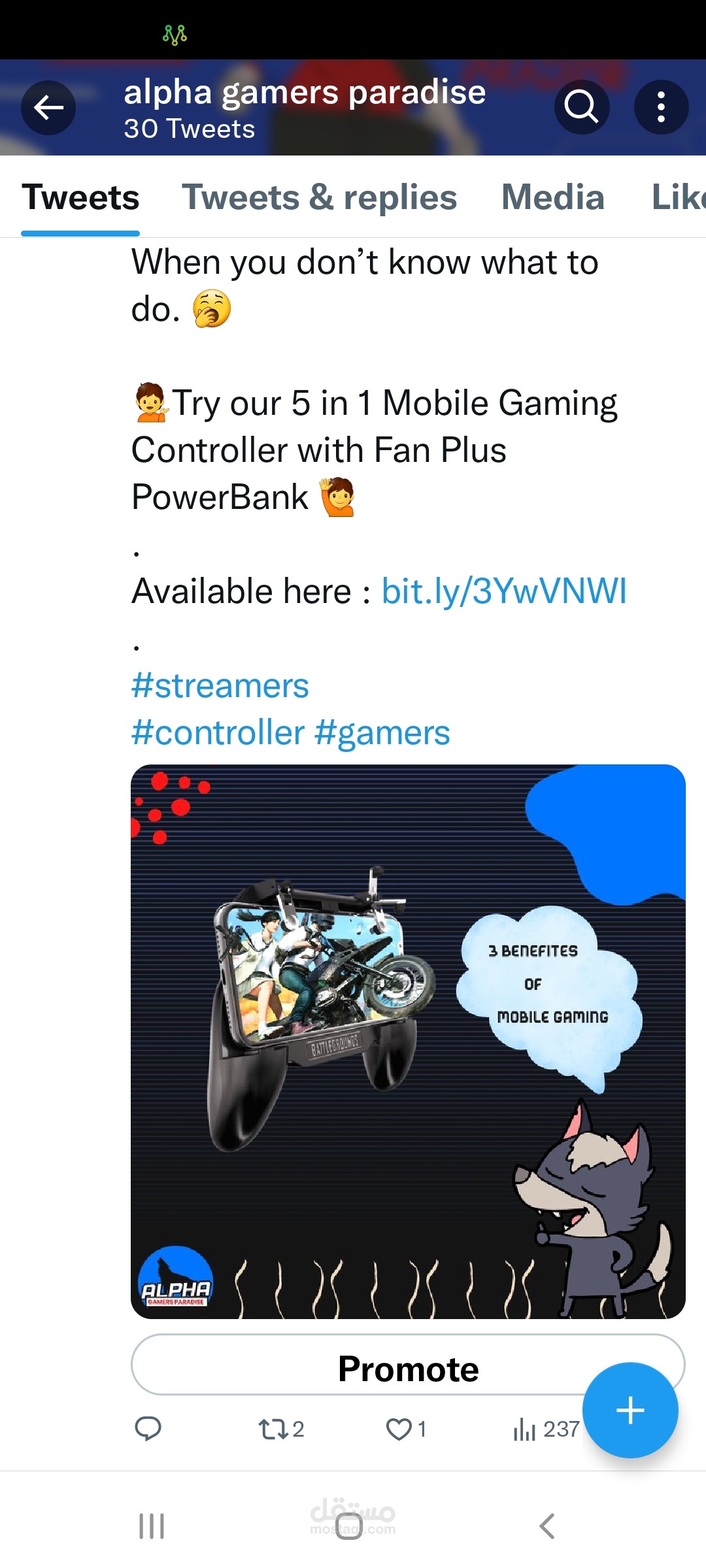
Task: Tap the Android recent apps icon
Action: click(152, 1526)
